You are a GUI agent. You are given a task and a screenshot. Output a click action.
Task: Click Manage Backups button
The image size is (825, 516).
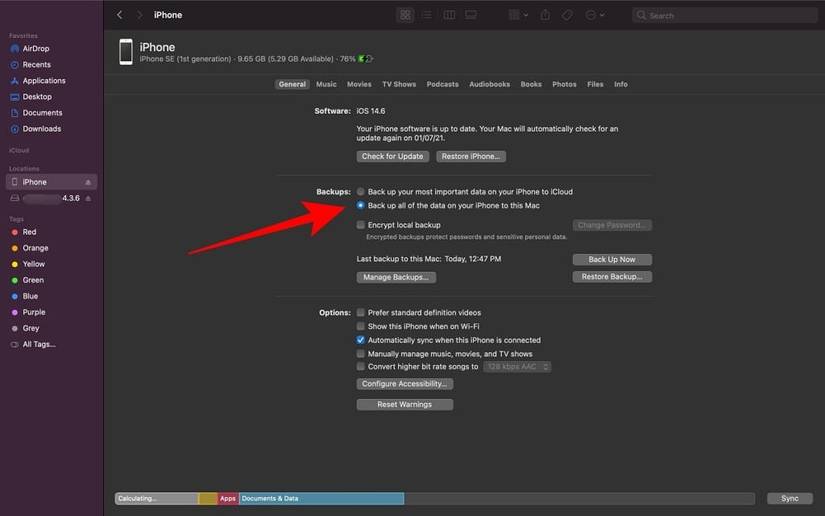click(x=396, y=277)
